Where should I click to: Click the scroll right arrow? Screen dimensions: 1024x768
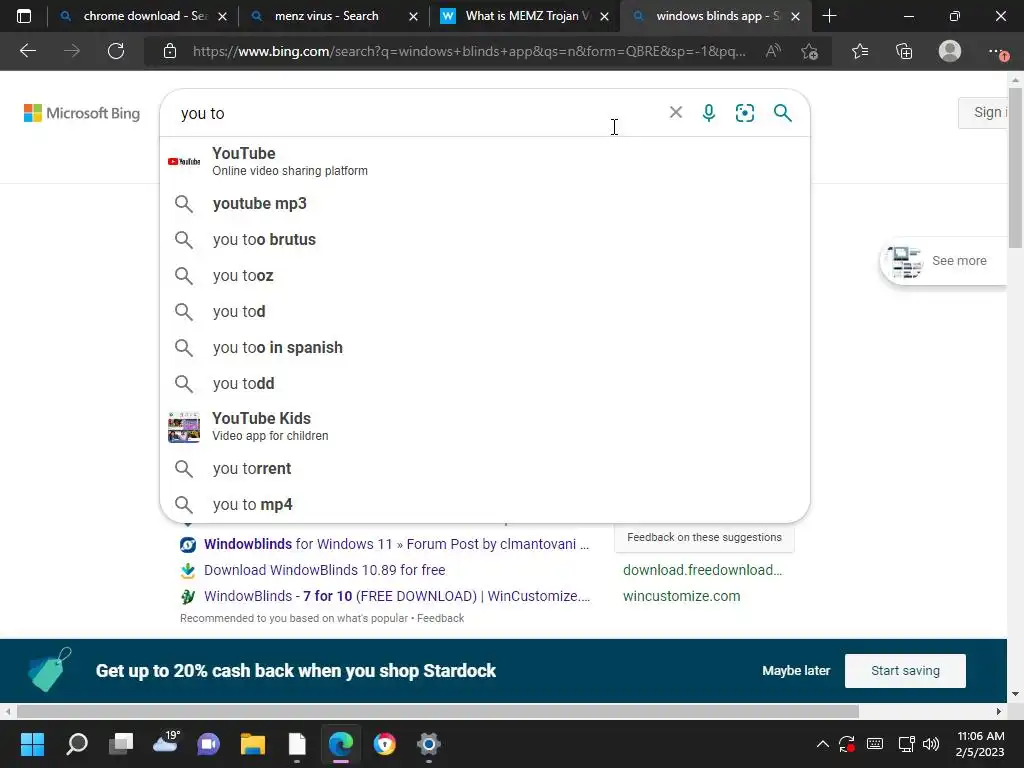tap(999, 711)
